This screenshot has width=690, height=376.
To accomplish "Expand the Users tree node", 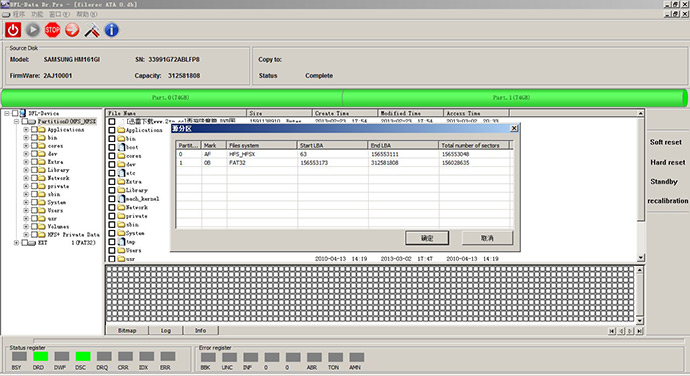I will pos(26,210).
